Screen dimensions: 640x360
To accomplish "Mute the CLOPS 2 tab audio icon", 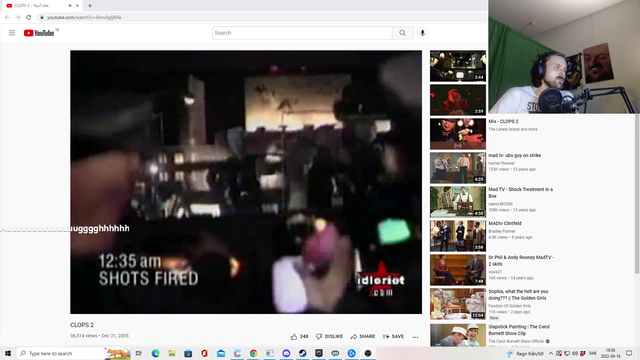I will click(70, 6).
